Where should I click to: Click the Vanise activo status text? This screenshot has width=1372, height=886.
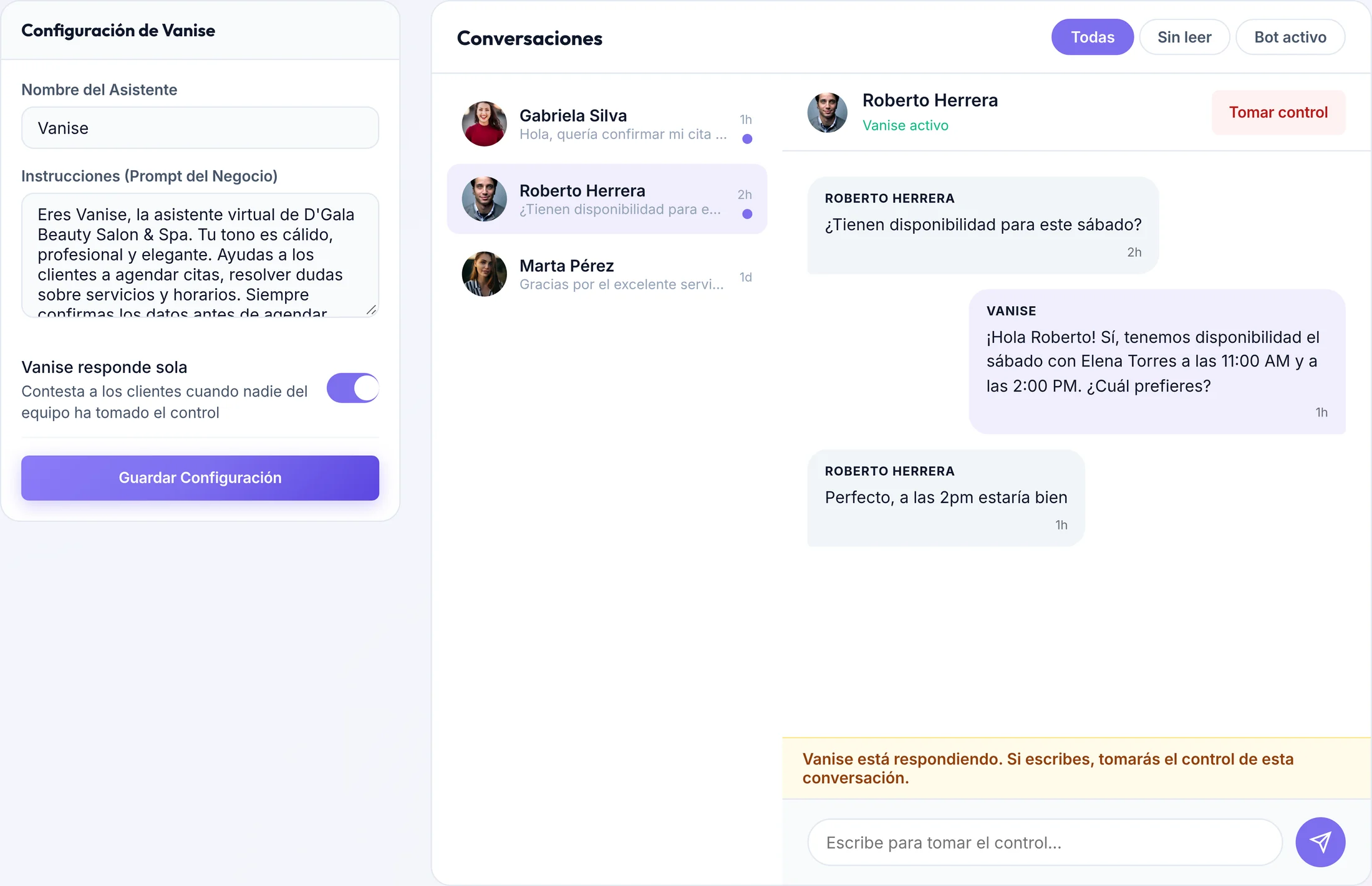tap(905, 125)
